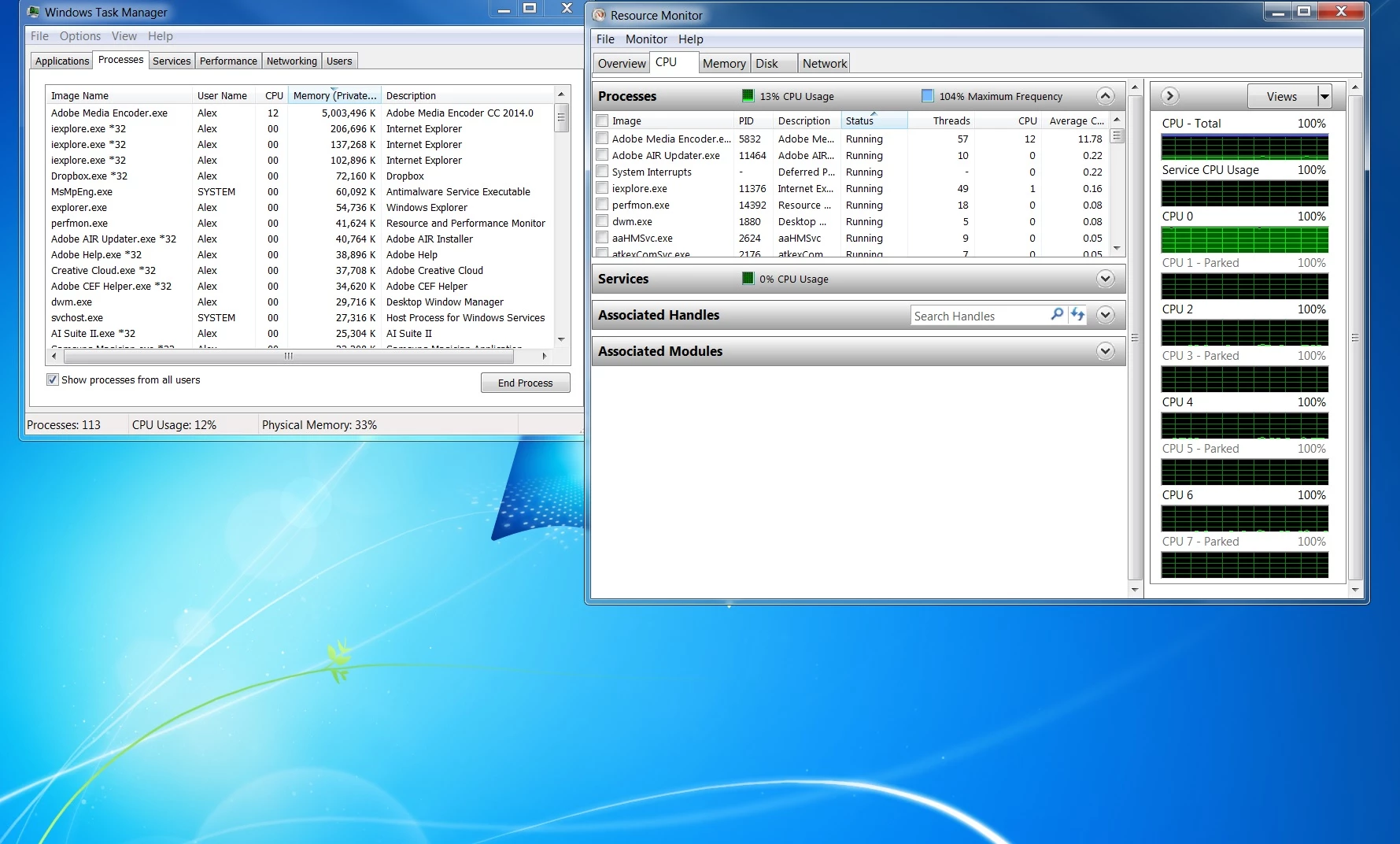1400x844 pixels.
Task: Click the green Services CPU Usage indicator
Action: pos(748,278)
